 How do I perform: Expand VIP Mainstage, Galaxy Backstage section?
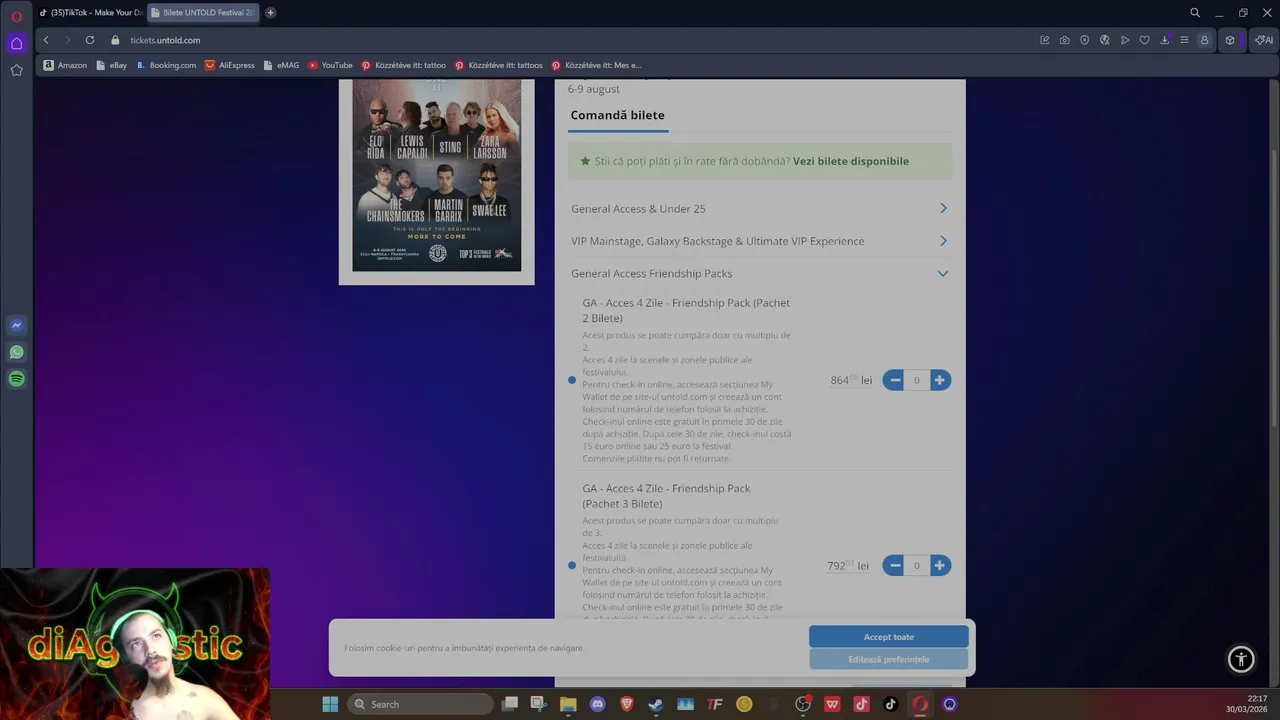click(x=760, y=241)
